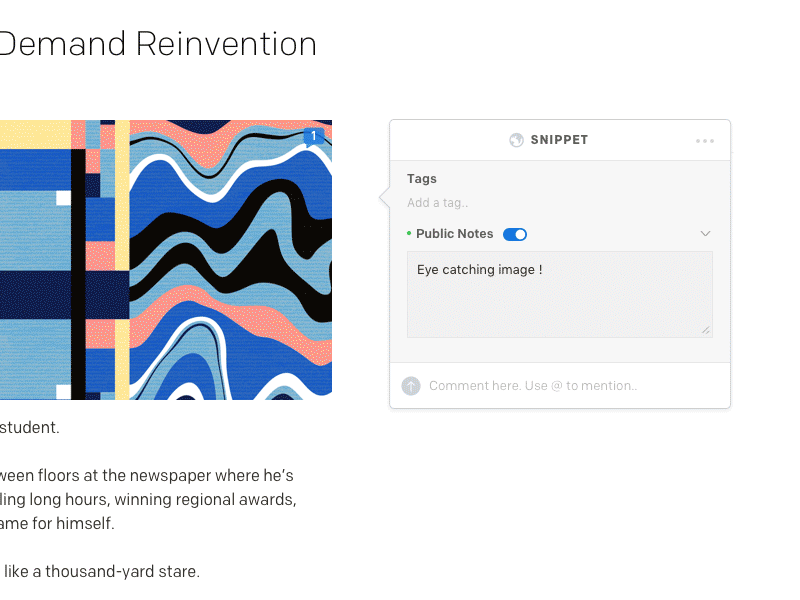Open the overflow menu with three dots
The image size is (800, 600).
(705, 140)
